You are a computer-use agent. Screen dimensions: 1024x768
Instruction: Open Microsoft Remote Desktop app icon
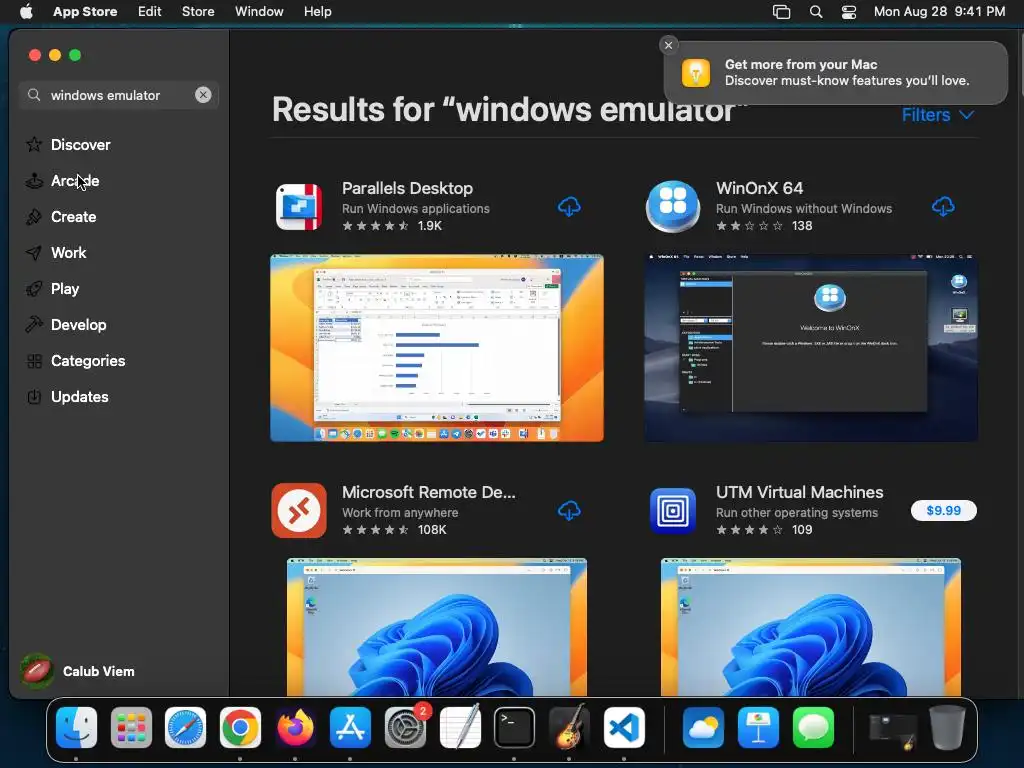tap(298, 511)
